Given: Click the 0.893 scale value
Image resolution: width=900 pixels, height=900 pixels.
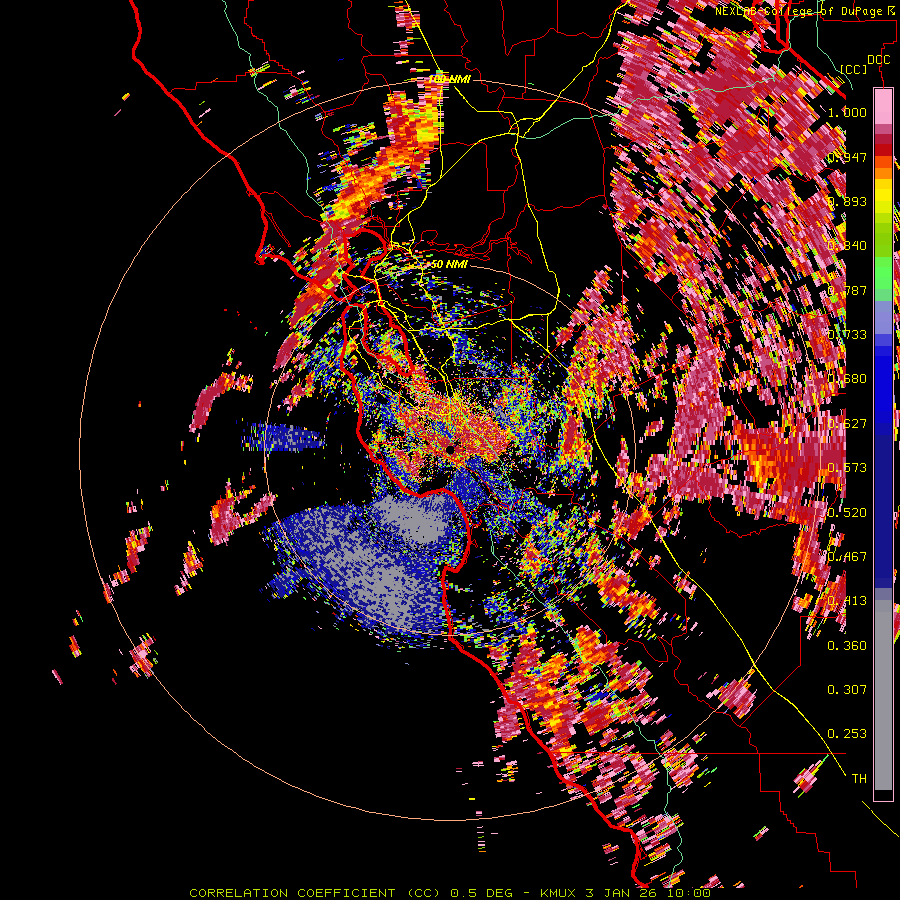Looking at the screenshot, I should click(847, 201).
